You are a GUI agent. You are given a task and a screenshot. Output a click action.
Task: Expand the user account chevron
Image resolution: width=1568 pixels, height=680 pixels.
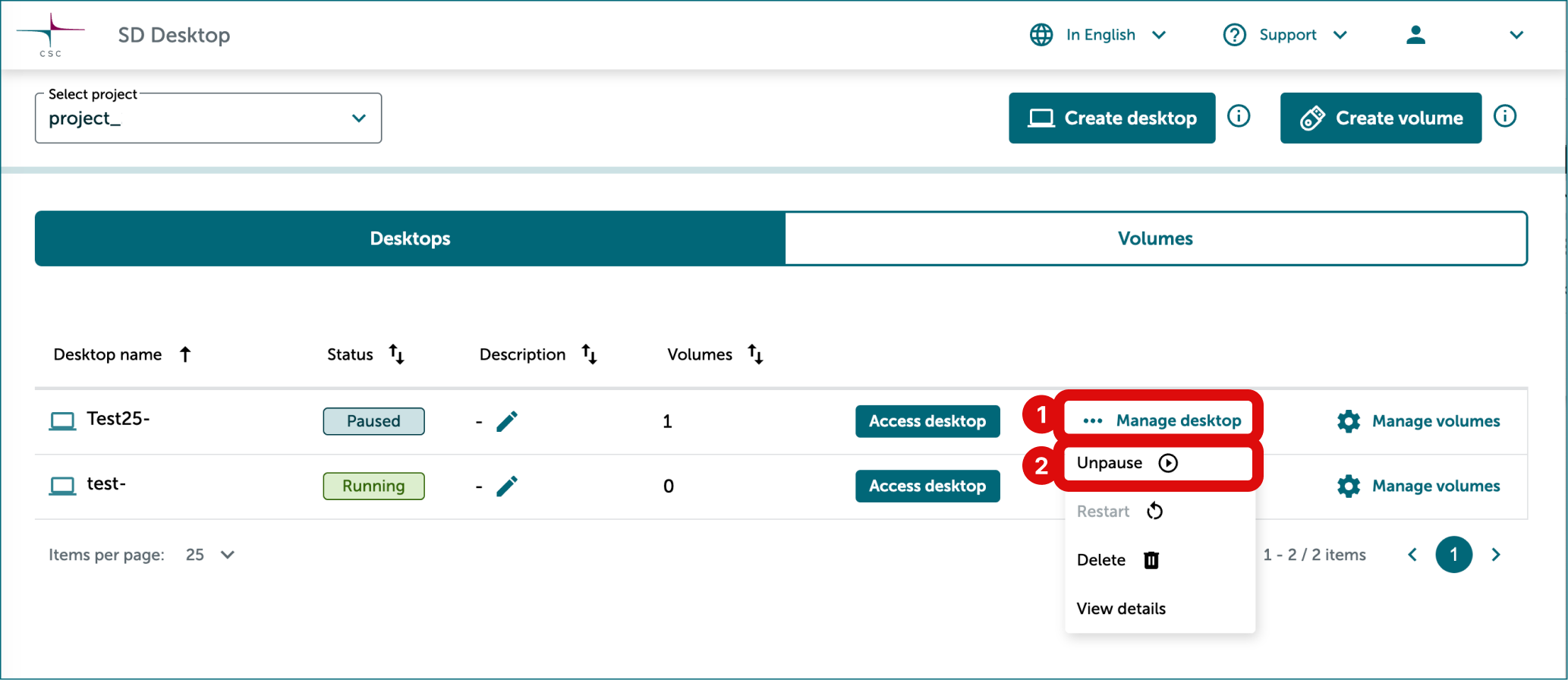click(1516, 35)
